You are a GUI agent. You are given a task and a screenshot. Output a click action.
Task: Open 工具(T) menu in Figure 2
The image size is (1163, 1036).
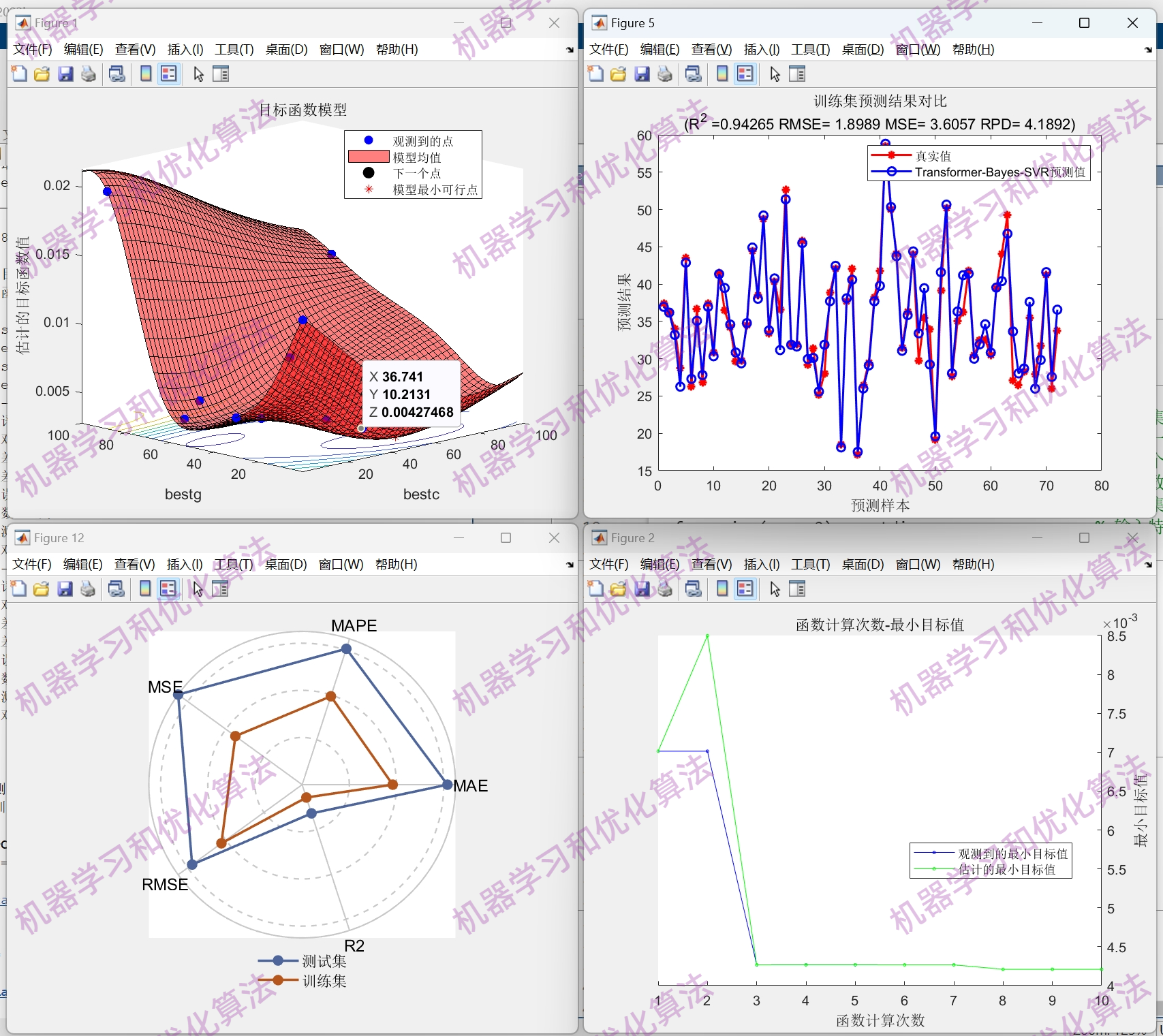810,565
